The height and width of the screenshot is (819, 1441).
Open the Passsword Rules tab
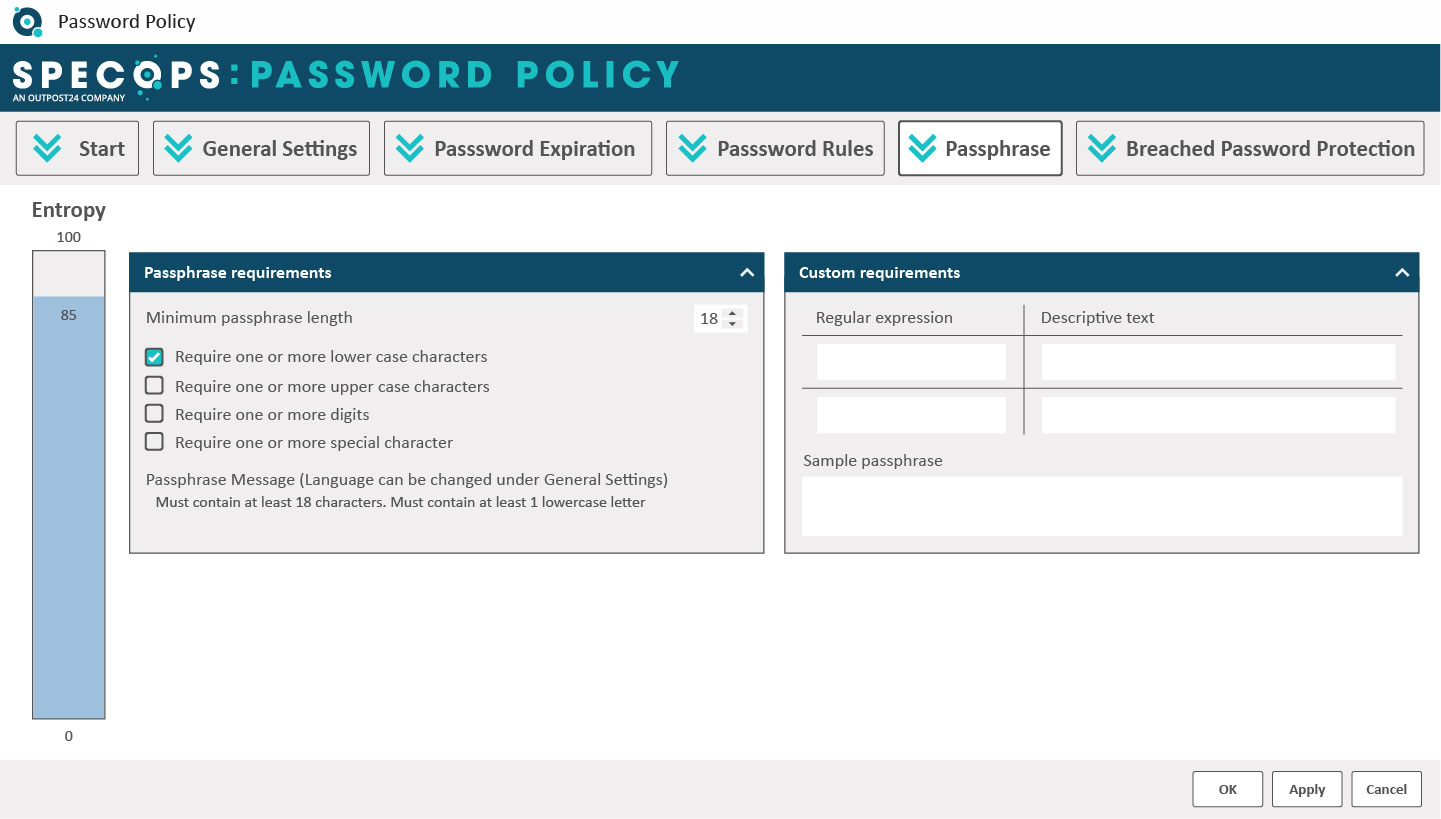(x=775, y=149)
